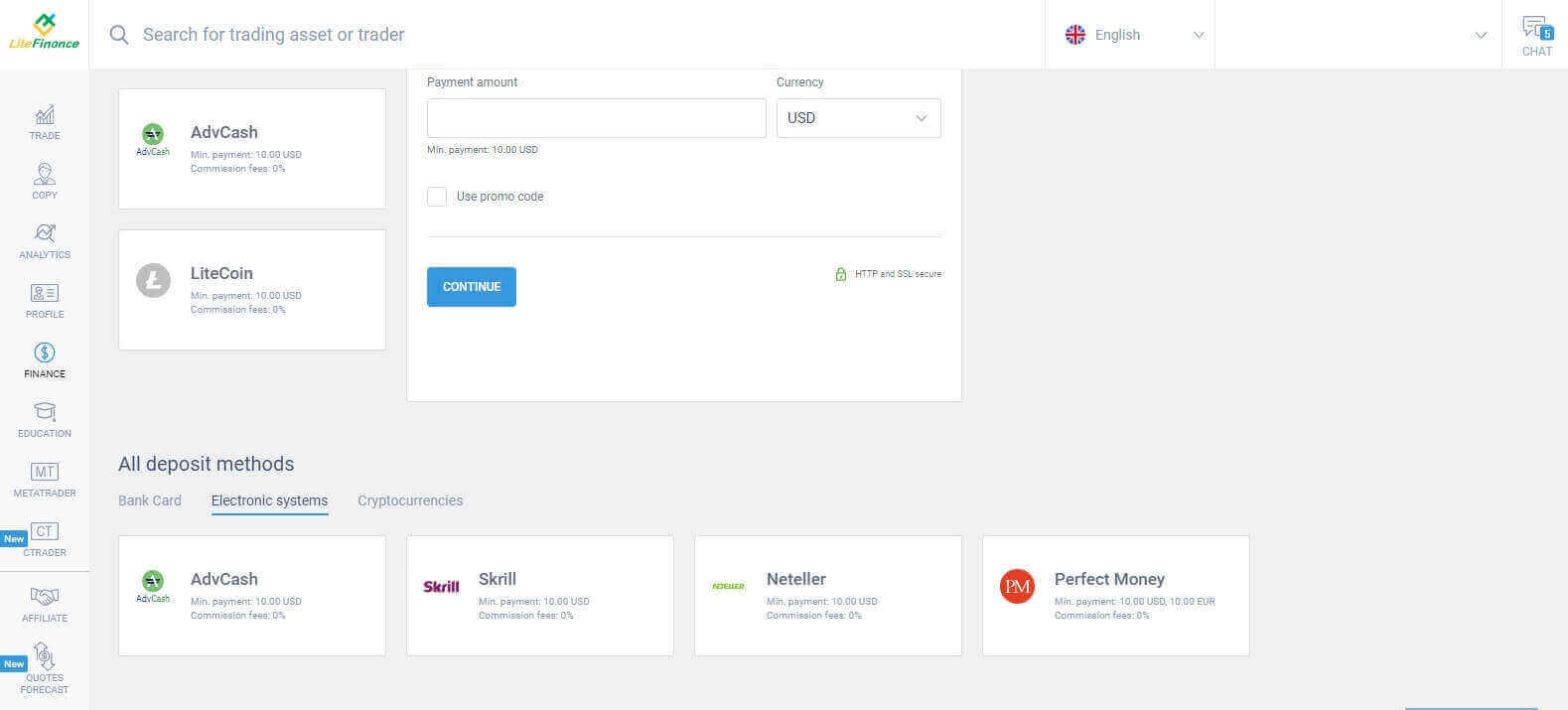
Task: Select the Finance dollar icon
Action: click(x=45, y=354)
